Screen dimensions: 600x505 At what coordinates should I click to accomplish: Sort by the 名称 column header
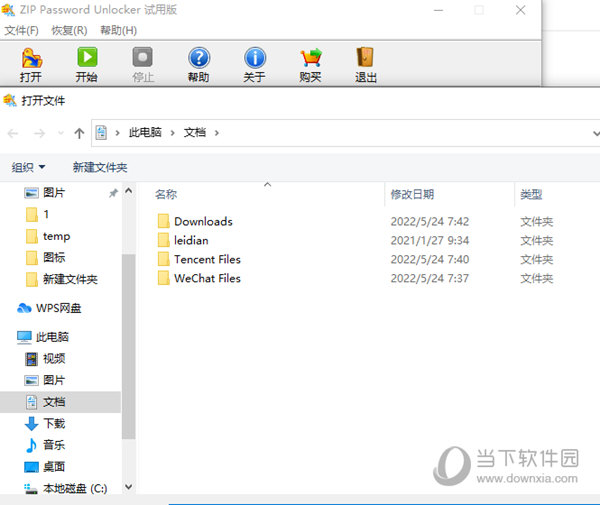[166, 194]
